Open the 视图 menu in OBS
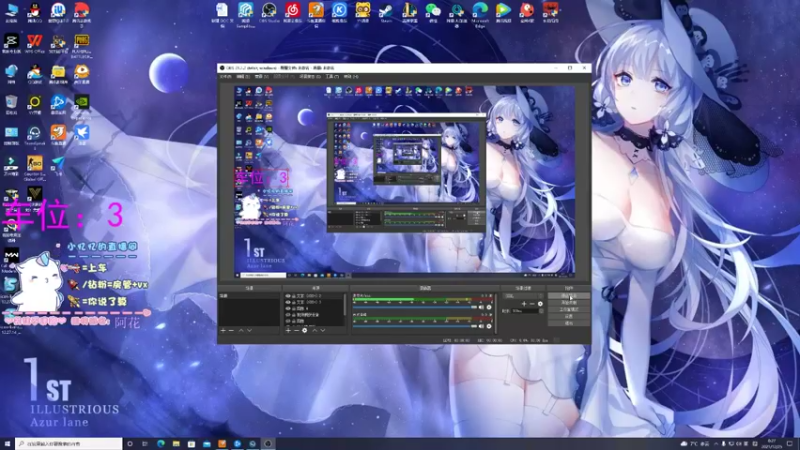 (261, 77)
